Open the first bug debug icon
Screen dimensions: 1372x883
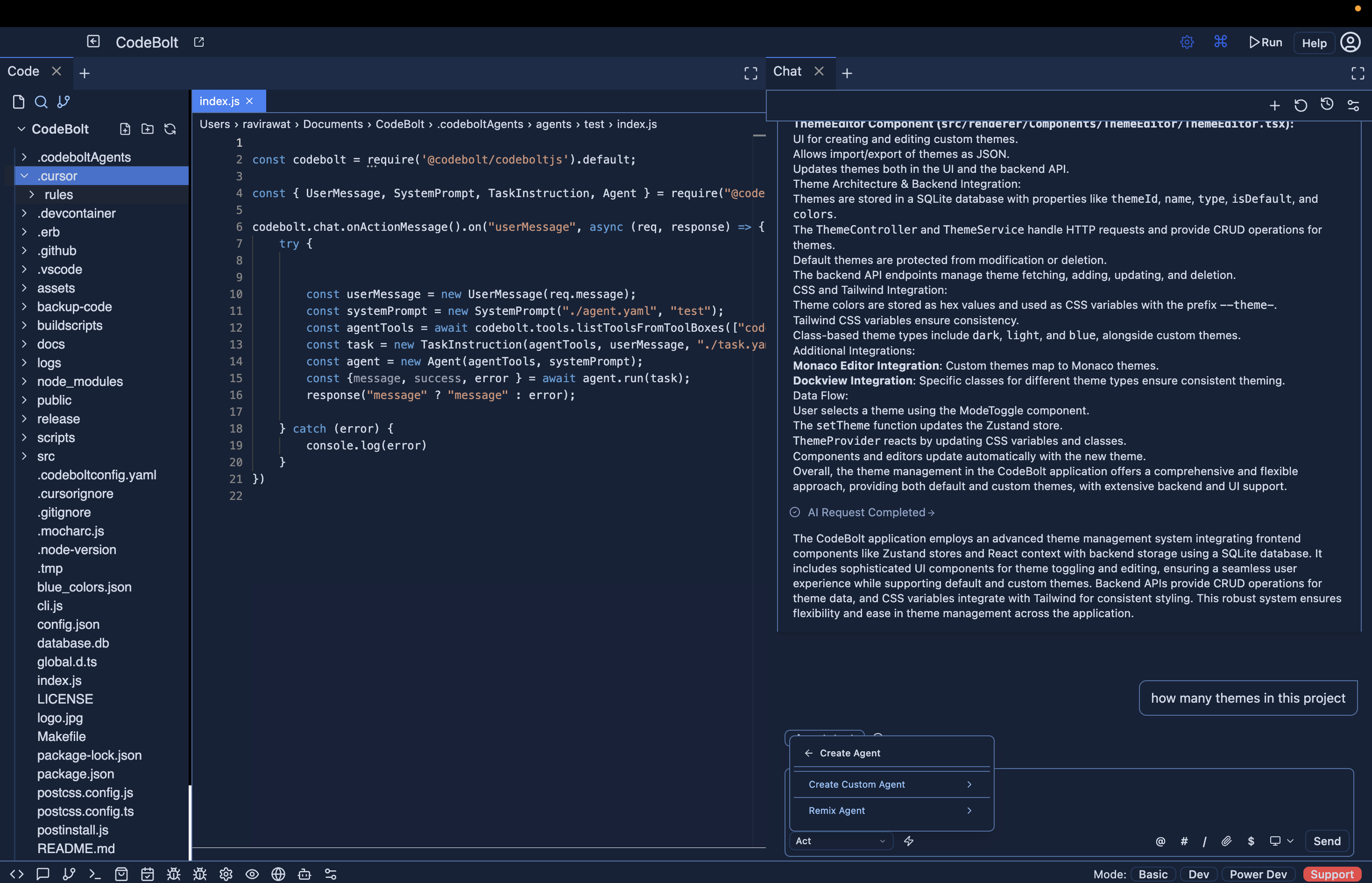(x=174, y=874)
